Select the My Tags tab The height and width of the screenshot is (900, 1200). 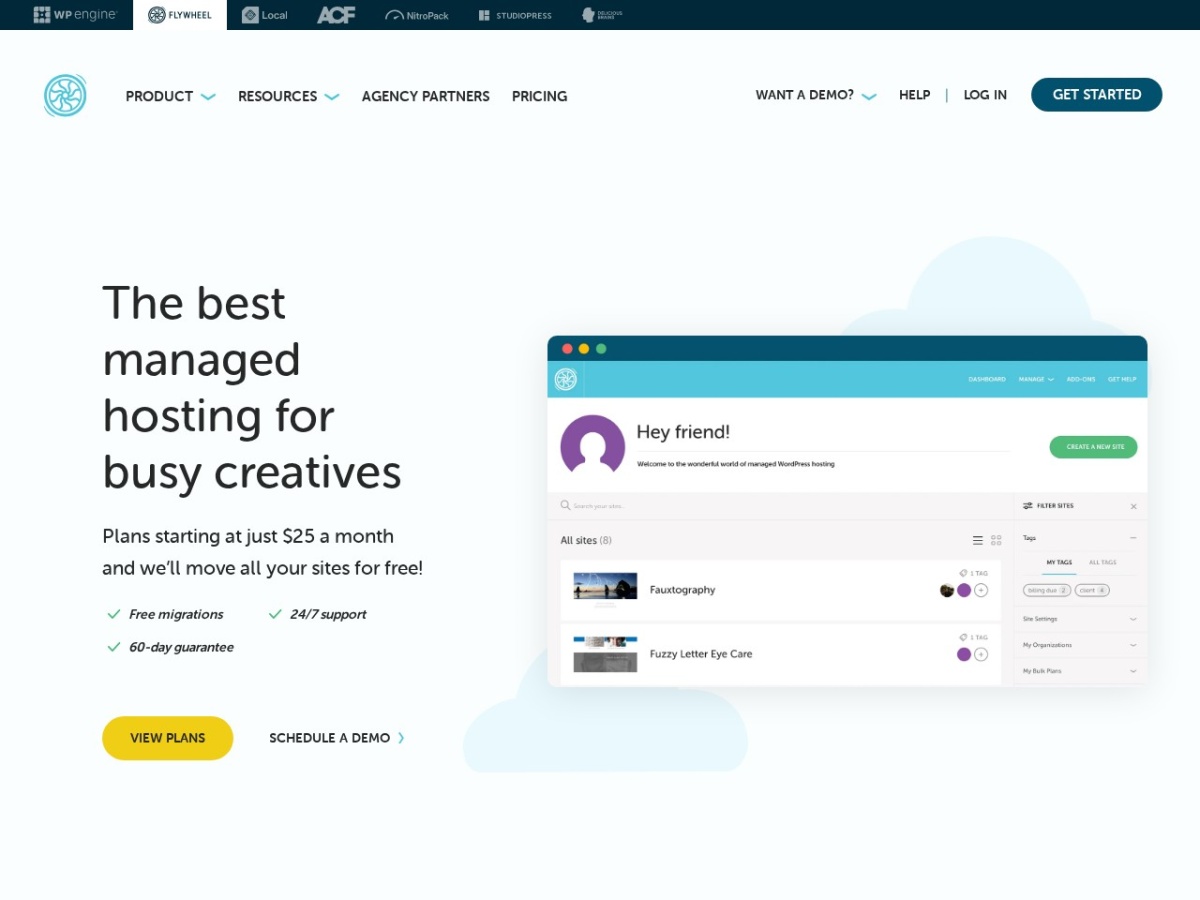pos(1060,563)
